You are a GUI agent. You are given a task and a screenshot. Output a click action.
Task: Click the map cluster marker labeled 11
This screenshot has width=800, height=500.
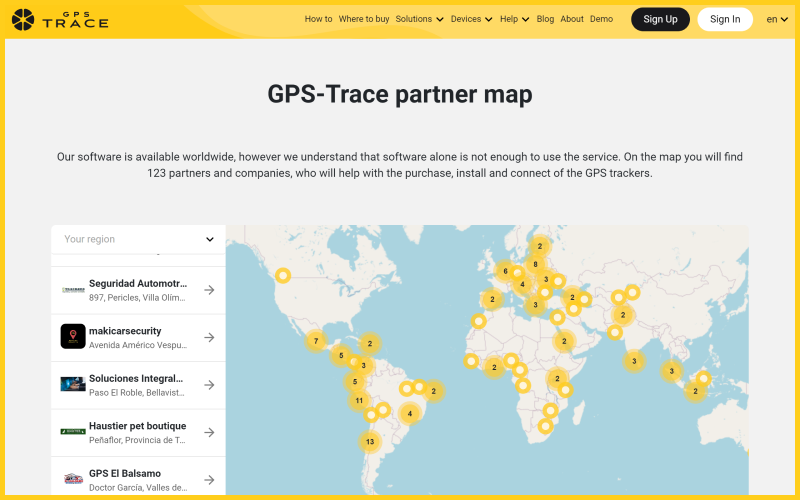tap(359, 400)
